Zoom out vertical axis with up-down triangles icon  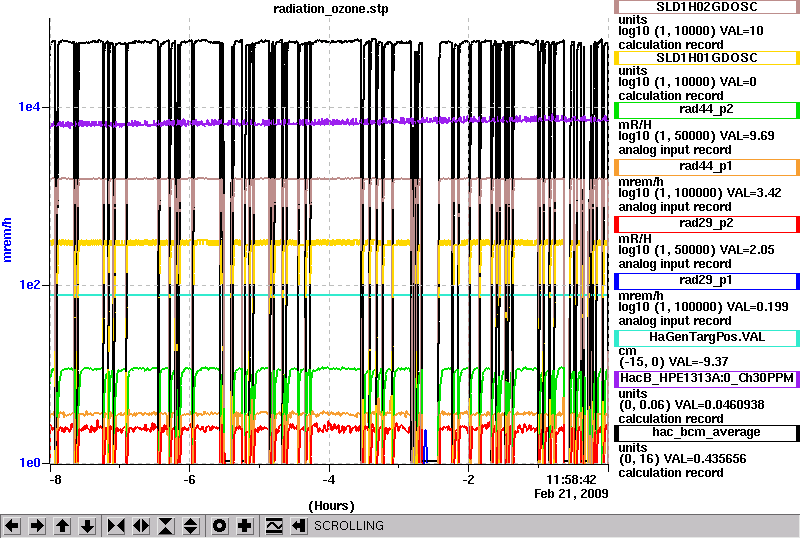[191, 526]
